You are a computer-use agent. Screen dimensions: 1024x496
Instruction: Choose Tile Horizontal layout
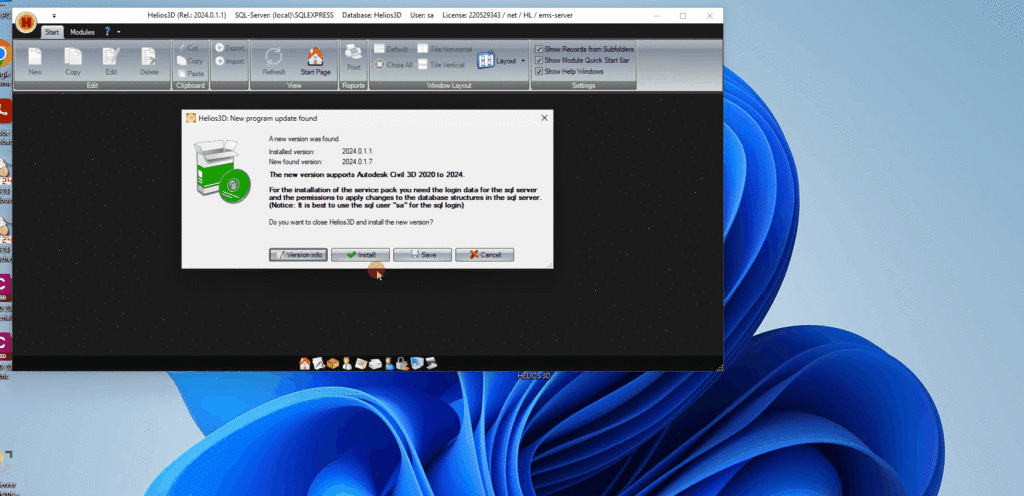click(444, 49)
